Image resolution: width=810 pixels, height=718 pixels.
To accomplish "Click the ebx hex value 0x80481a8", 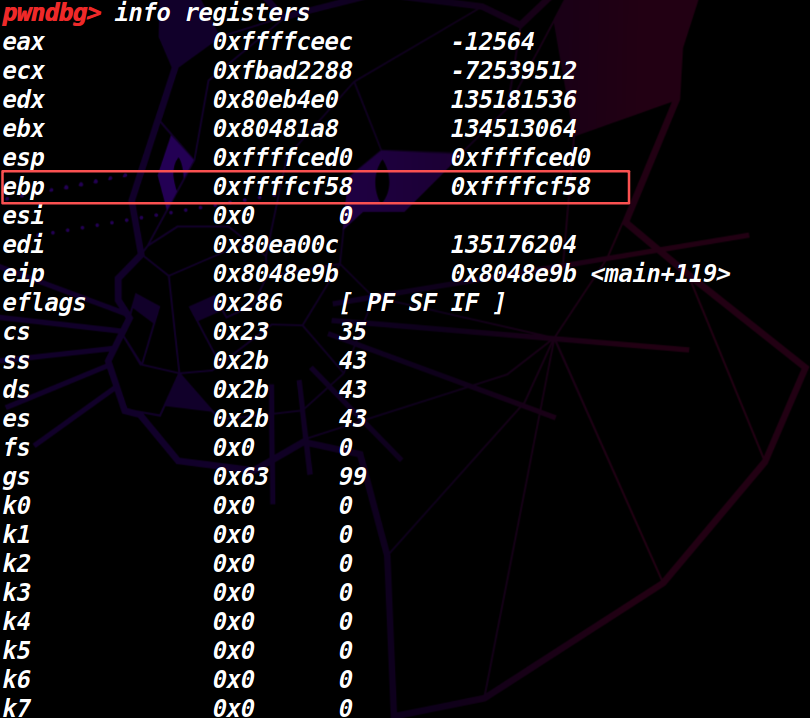I will click(275, 129).
